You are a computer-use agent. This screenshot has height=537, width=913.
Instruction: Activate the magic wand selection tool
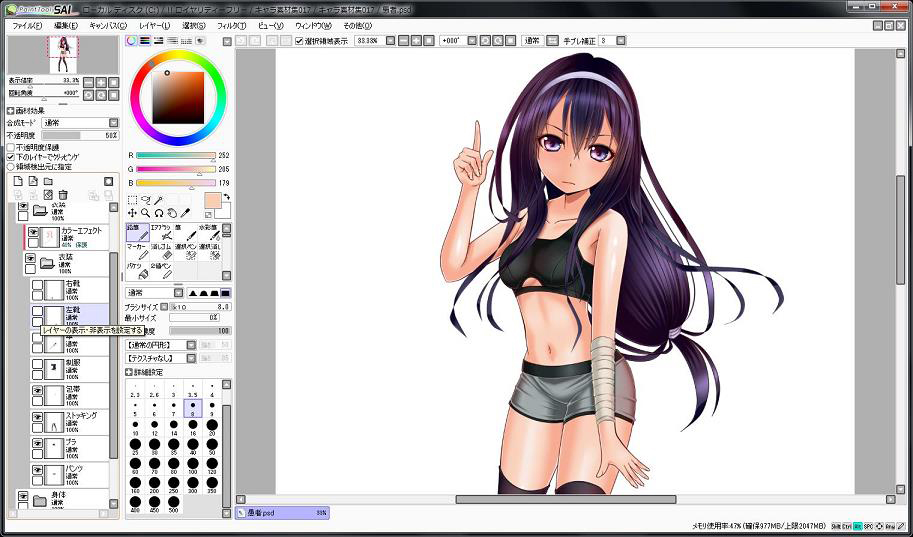pos(159,200)
